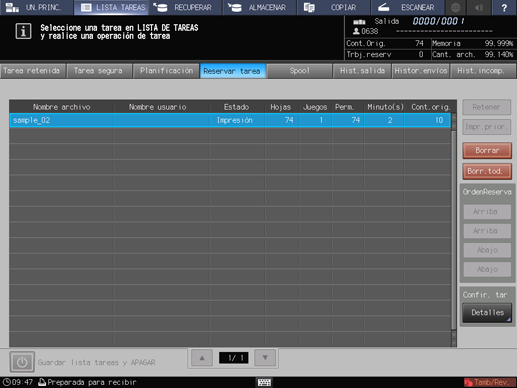This screenshot has width=517, height=388.
Task: Select the Reservar tarea tab
Action: (233, 71)
